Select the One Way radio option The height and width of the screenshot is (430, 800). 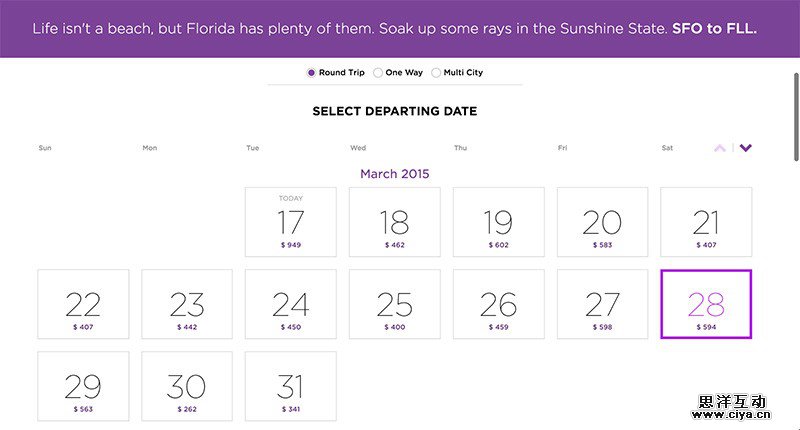pos(378,73)
